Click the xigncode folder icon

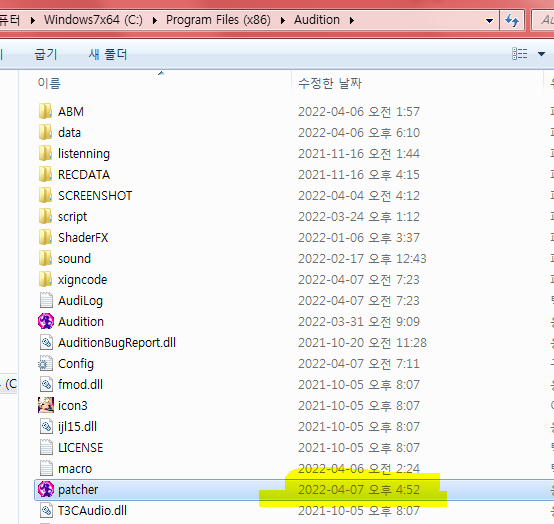[46, 279]
